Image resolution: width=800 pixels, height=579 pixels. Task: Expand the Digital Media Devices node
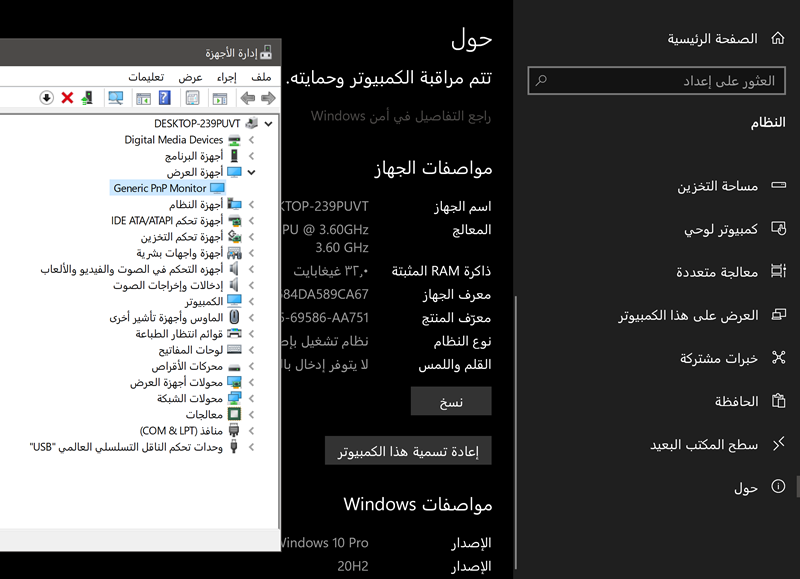[x=252, y=140]
